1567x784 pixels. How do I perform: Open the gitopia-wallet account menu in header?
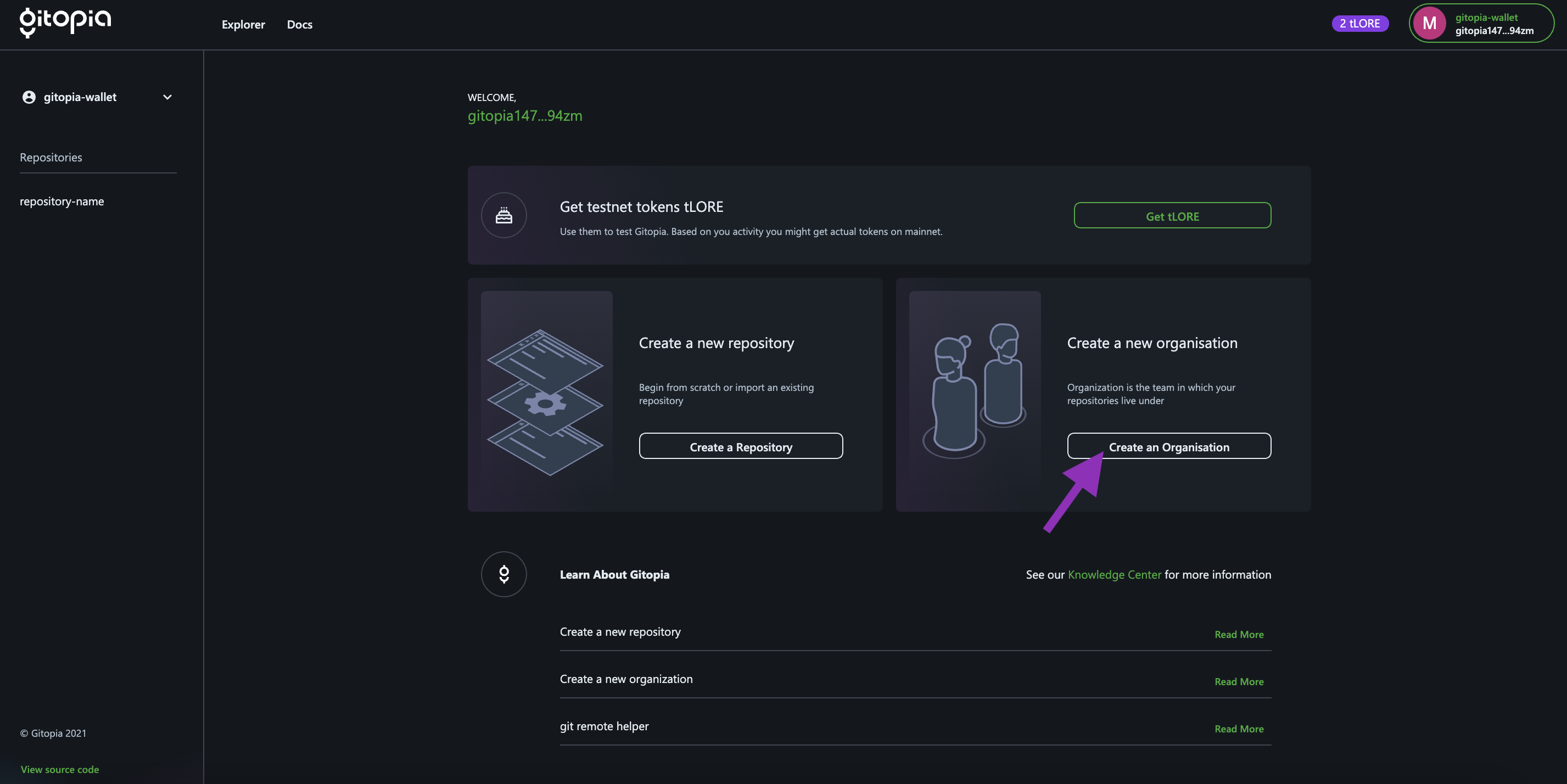[1481, 24]
